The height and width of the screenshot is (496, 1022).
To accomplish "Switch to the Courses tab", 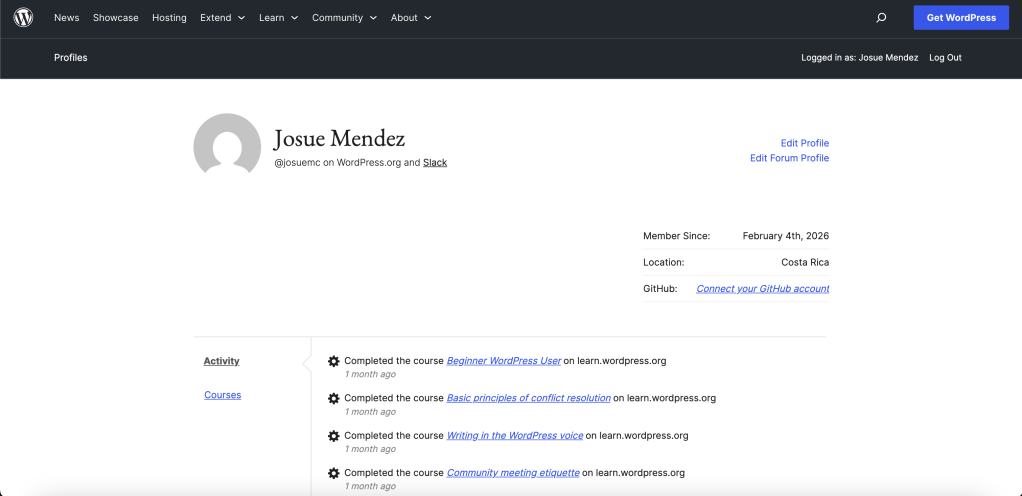I will tap(222, 395).
